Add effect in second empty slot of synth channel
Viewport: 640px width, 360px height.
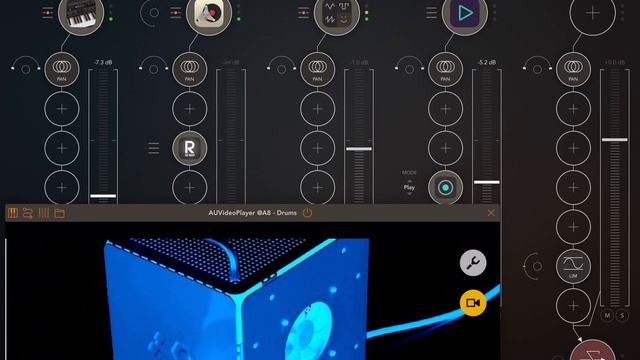click(x=318, y=148)
